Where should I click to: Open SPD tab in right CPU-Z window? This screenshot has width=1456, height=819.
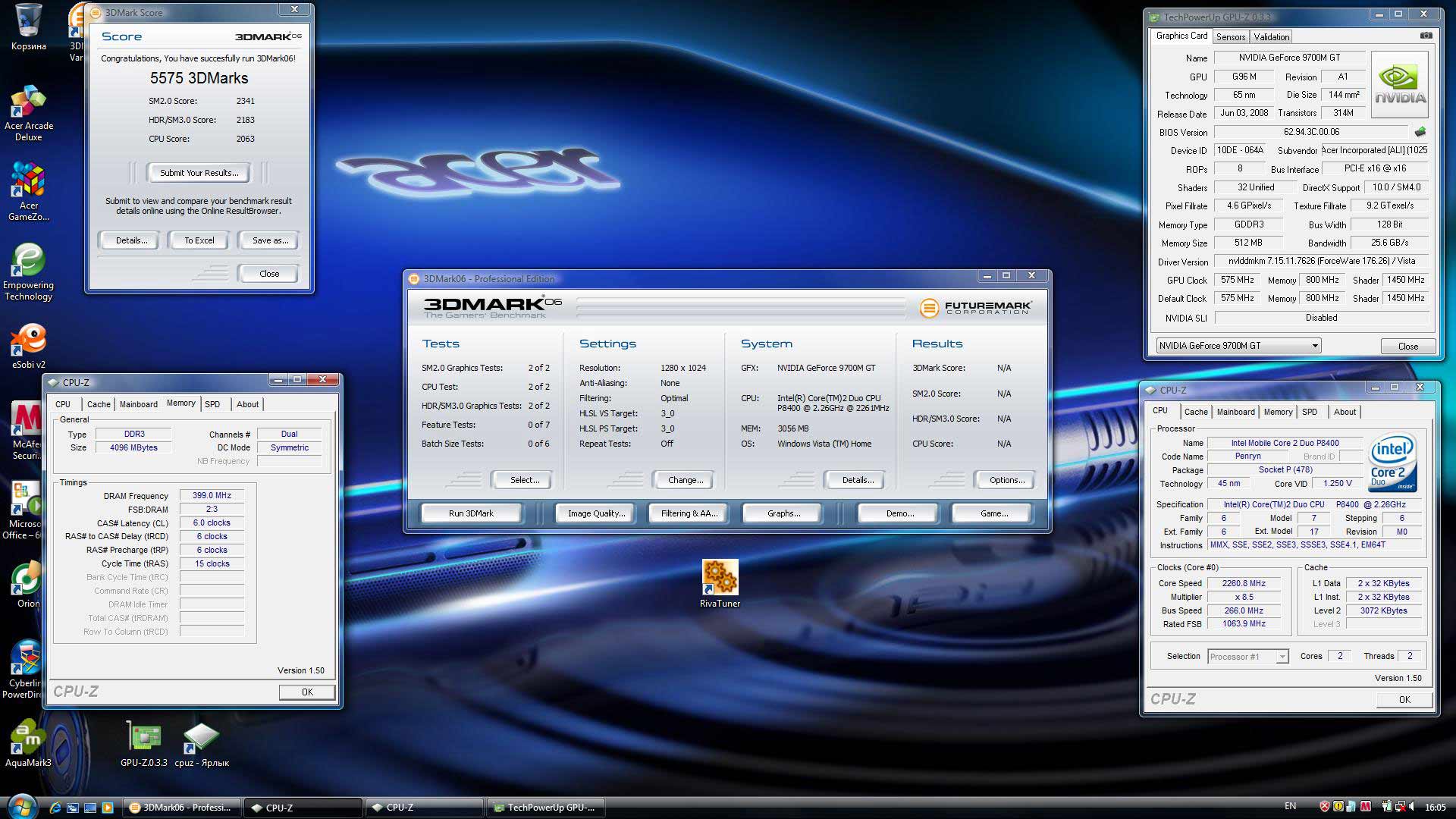coord(1310,412)
